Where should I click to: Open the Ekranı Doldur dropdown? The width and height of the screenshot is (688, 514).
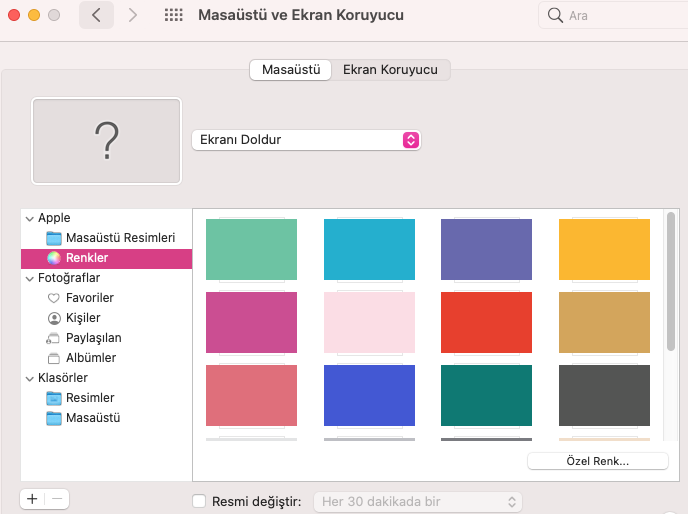[x=305, y=140]
